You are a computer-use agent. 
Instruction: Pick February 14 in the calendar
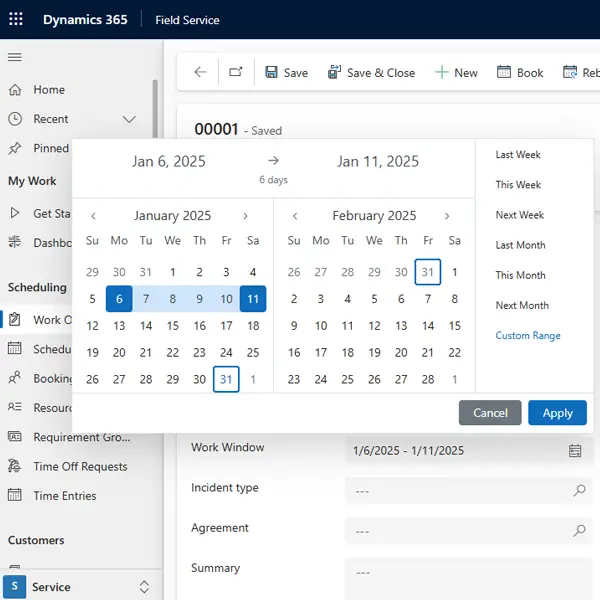point(428,326)
